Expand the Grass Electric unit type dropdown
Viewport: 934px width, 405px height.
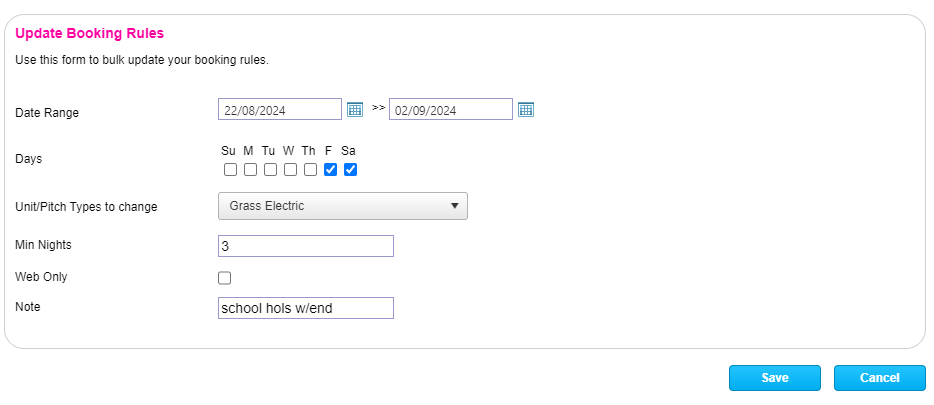pyautogui.click(x=342, y=206)
